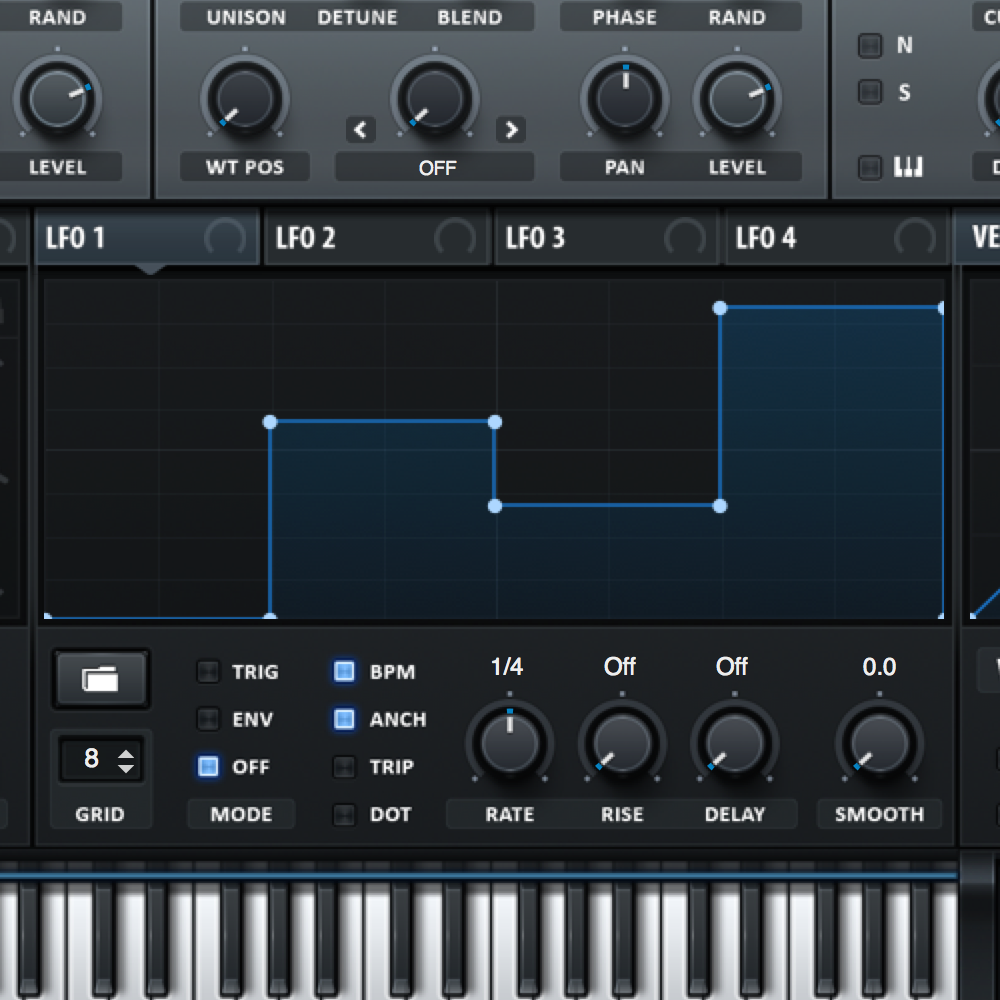Open the warp mode OFF dropdown

tap(435, 168)
